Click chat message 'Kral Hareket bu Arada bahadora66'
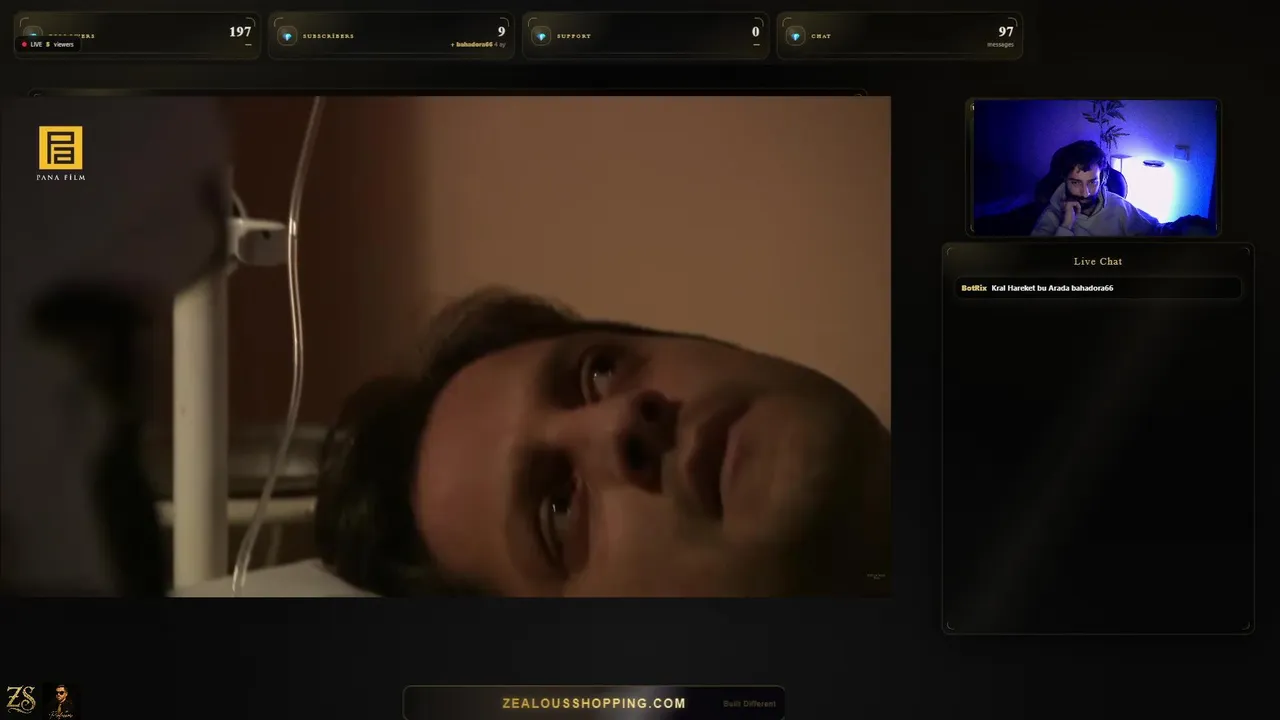The height and width of the screenshot is (720, 1280). click(x=1052, y=288)
